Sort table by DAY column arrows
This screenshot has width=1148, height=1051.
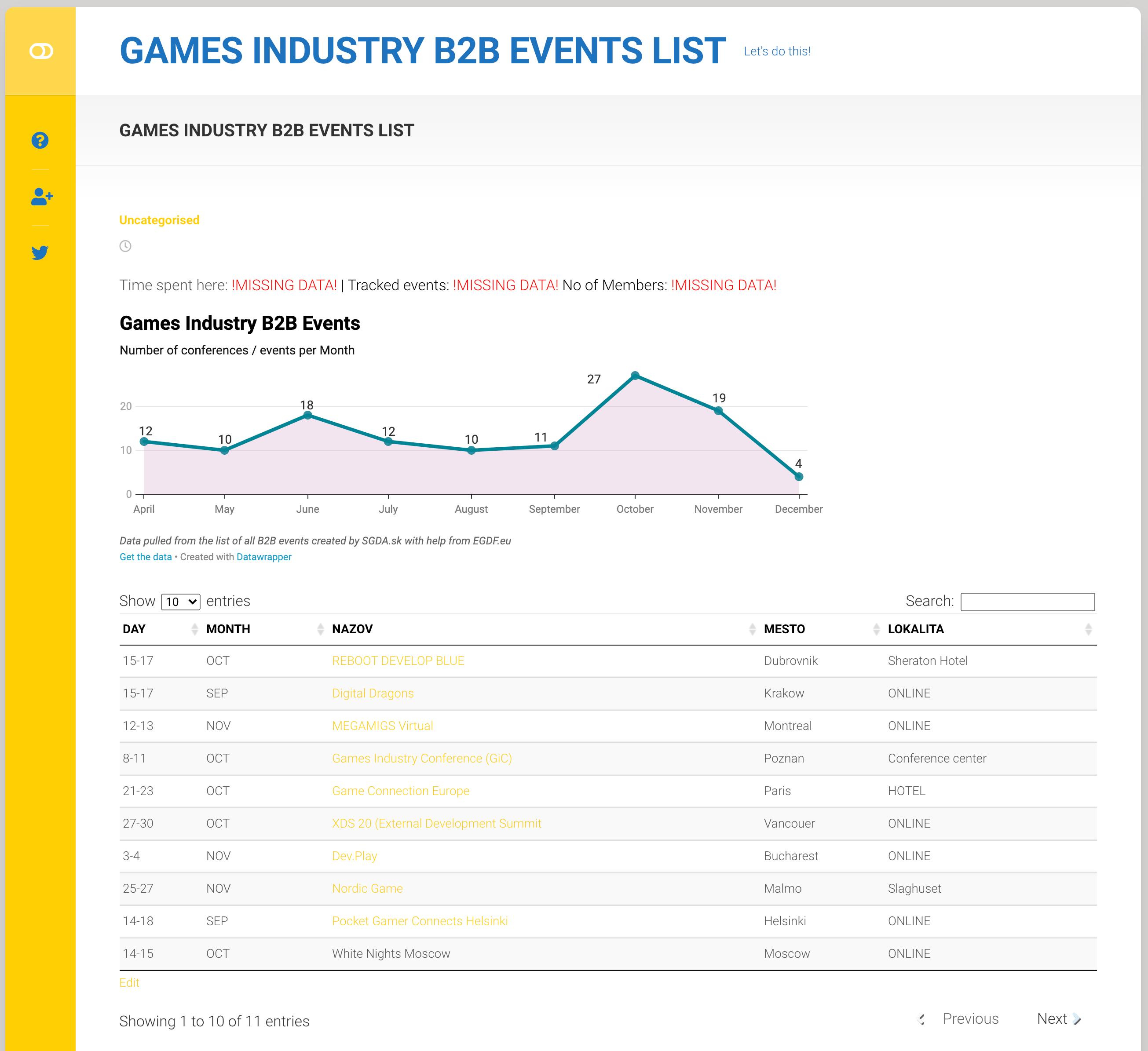coord(195,629)
